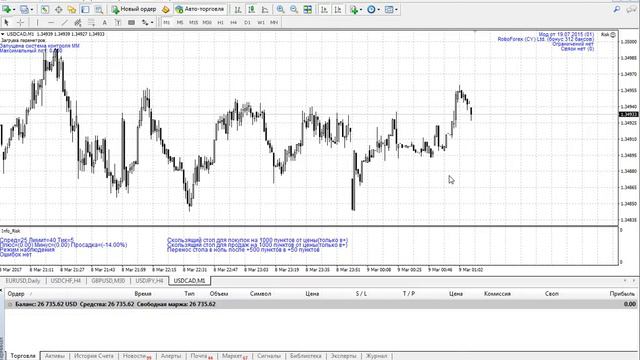Click the templates icon
This screenshot has width=640, height=360.
point(389,9)
